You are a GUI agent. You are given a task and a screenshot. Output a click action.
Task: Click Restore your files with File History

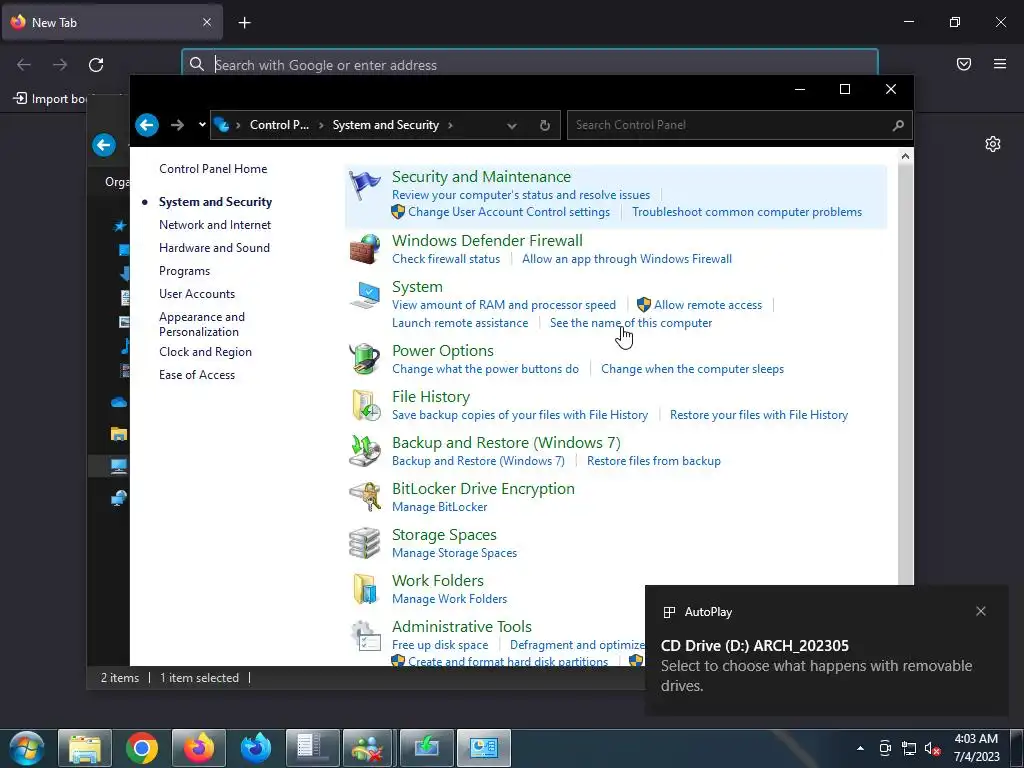pos(759,415)
